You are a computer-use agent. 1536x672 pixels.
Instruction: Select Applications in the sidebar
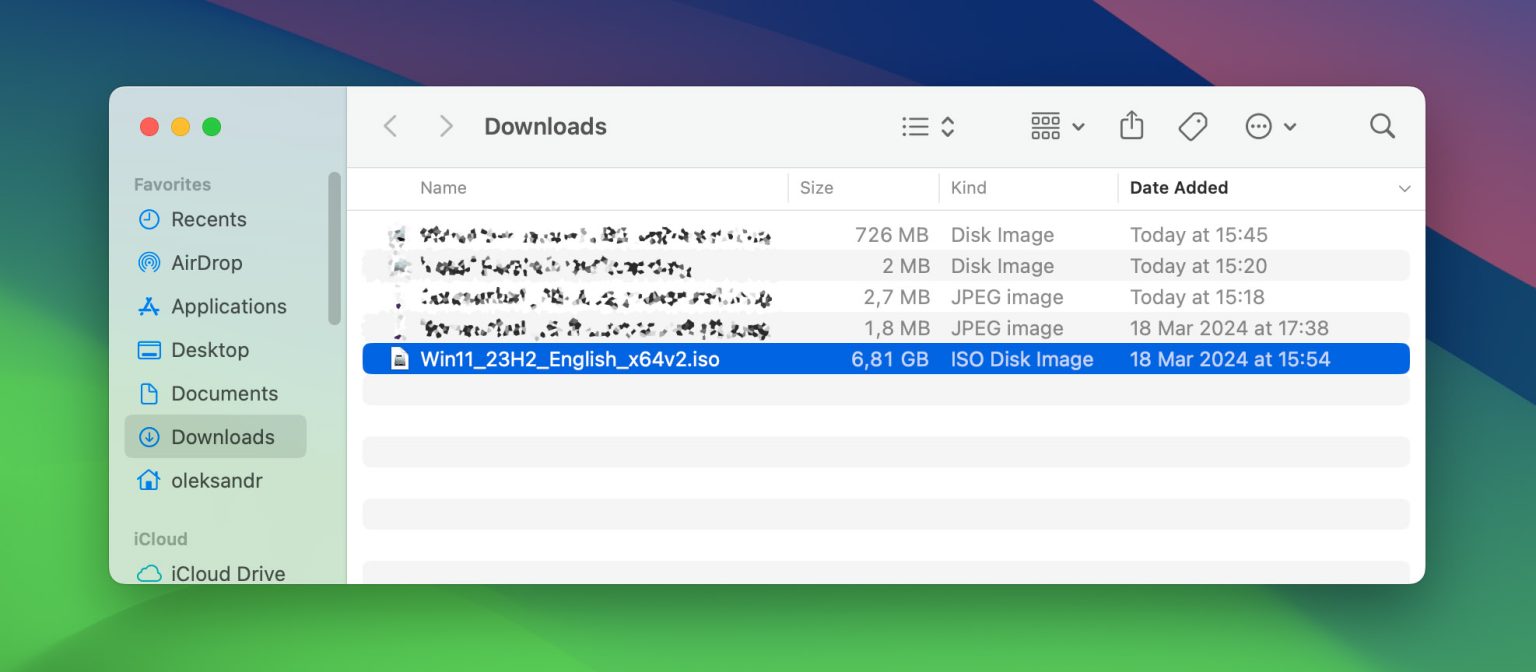pyautogui.click(x=228, y=306)
